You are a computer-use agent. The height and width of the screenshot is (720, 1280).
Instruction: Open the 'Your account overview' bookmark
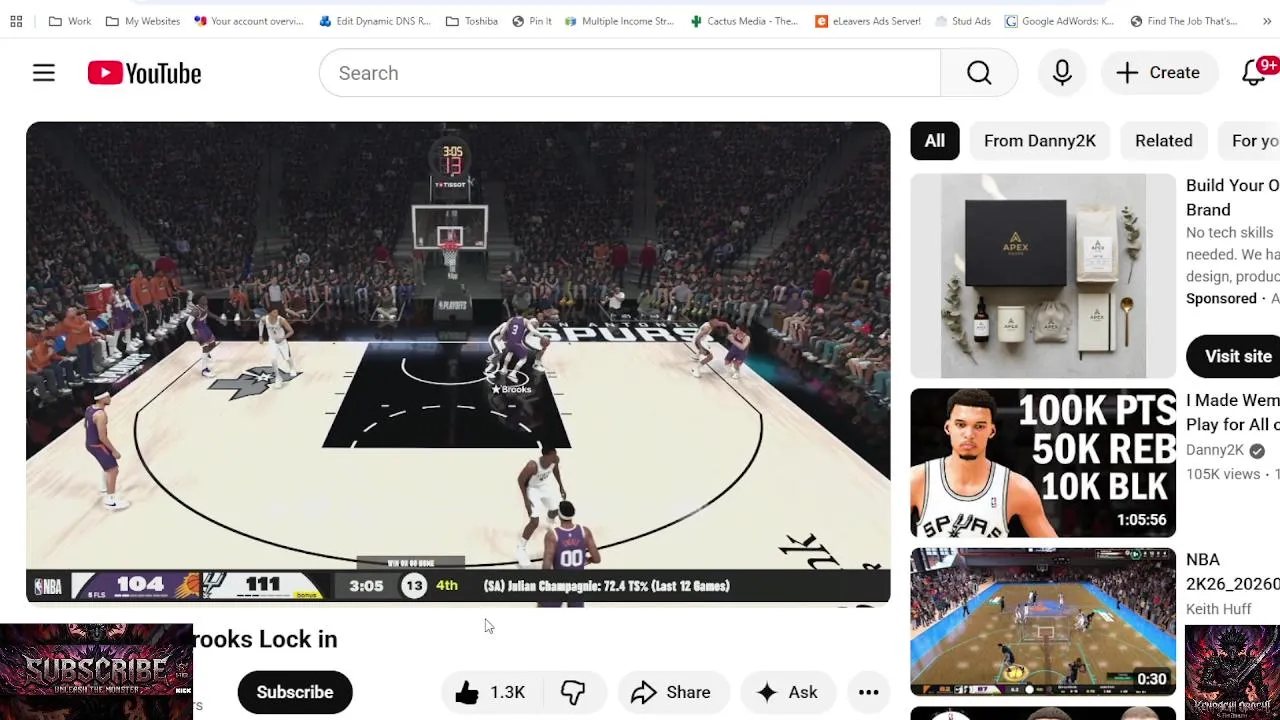(250, 21)
